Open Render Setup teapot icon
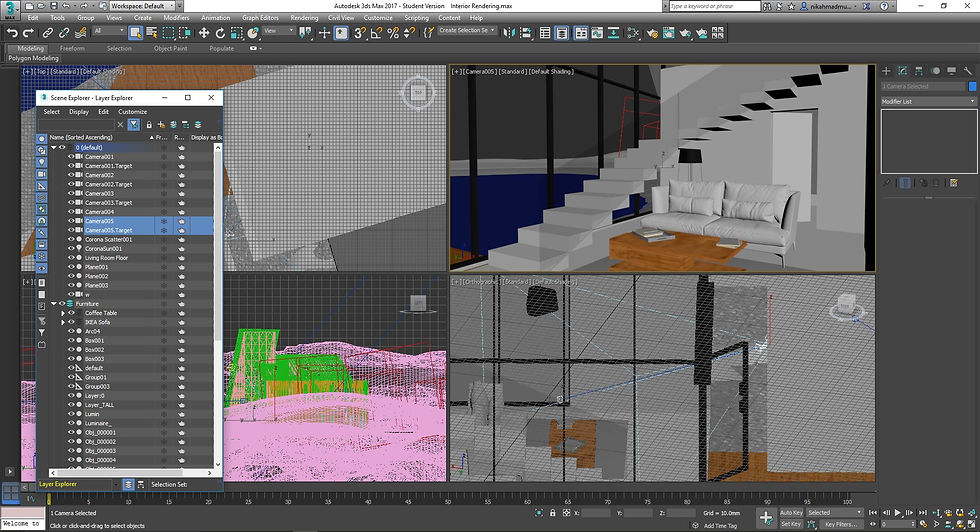This screenshot has width=980, height=532. (652, 33)
